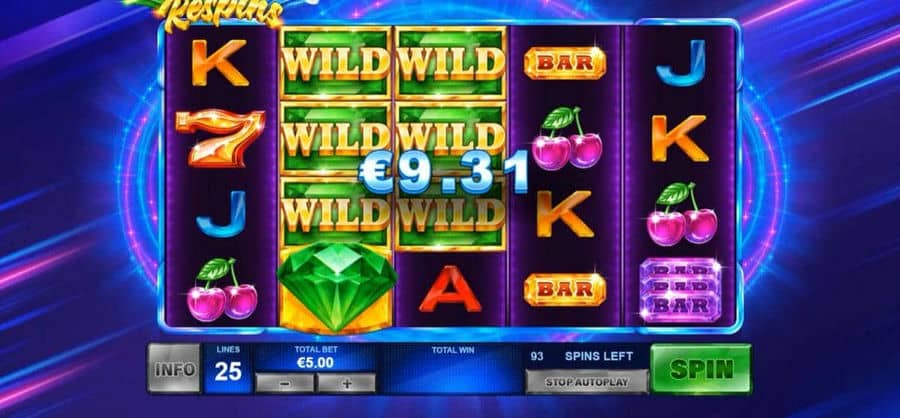Open the INFO paytable button

[x=174, y=369]
